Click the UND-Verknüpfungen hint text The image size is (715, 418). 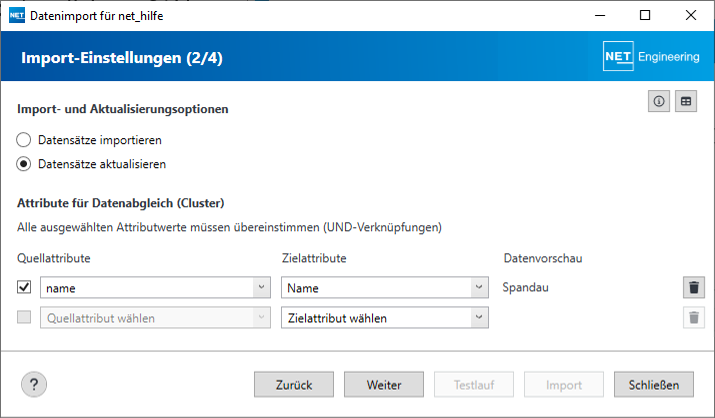click(229, 227)
